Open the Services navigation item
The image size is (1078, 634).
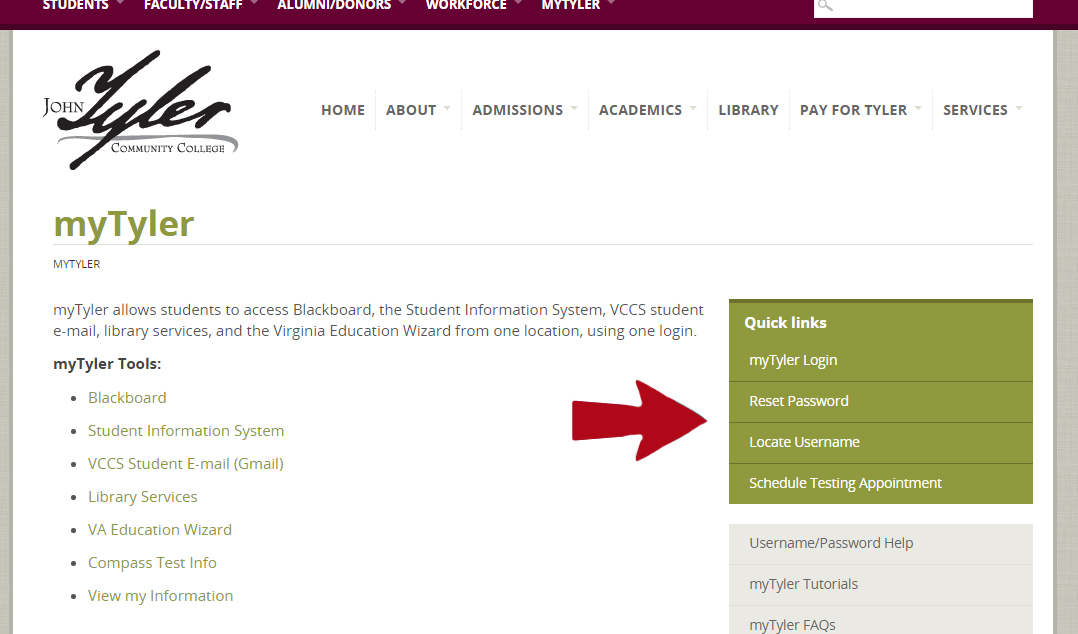coord(975,110)
